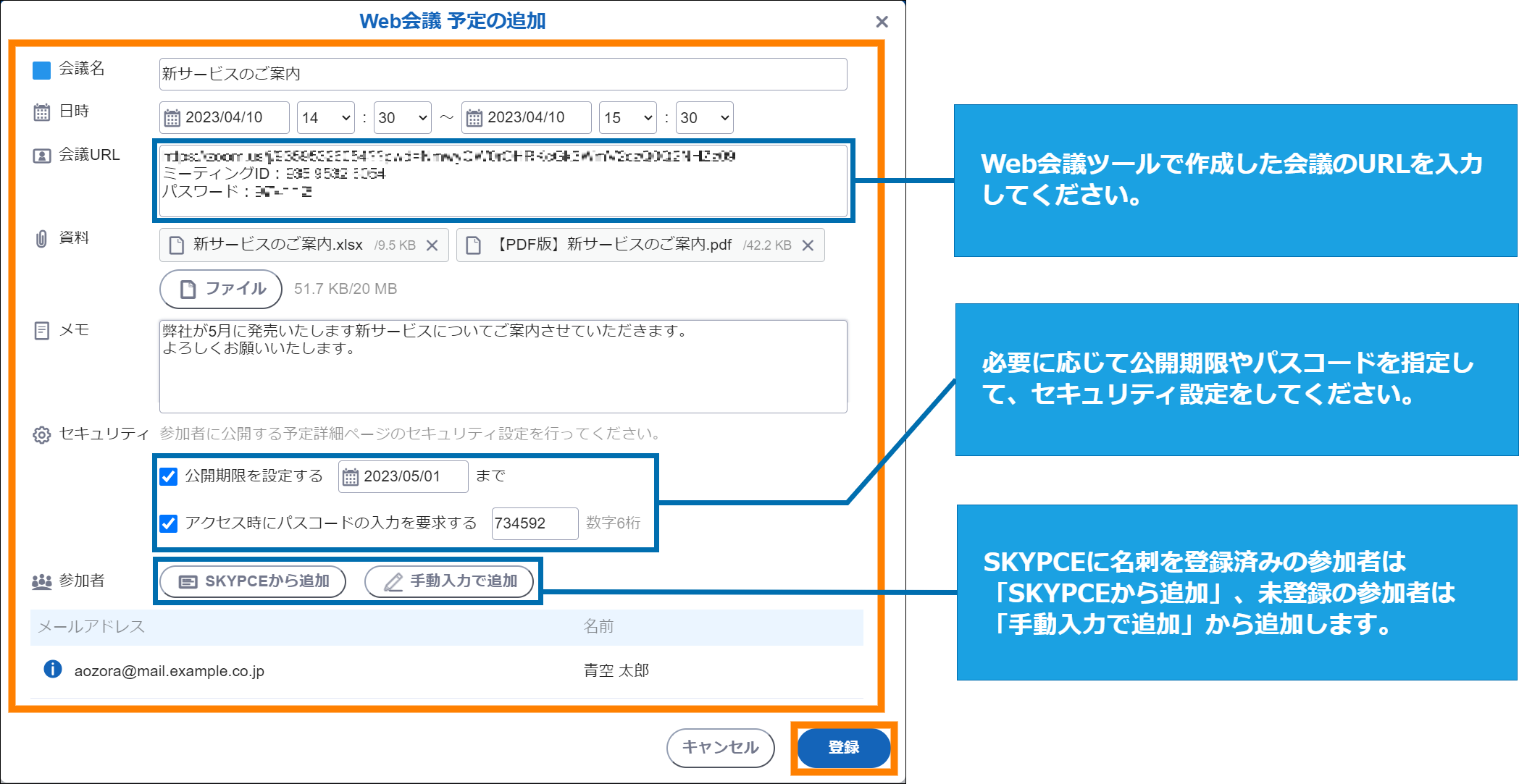Click the blue color swatch beside 会議名
The height and width of the screenshot is (784, 1519).
coord(41,70)
